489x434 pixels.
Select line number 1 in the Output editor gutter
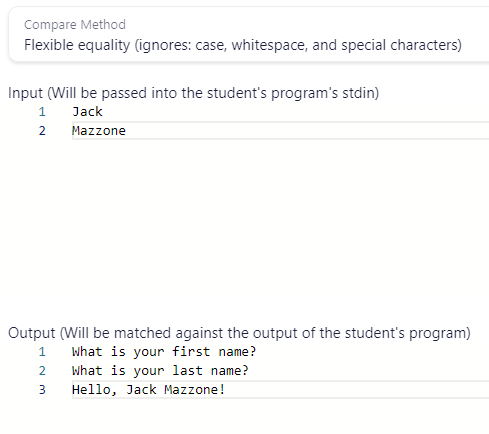coord(42,352)
